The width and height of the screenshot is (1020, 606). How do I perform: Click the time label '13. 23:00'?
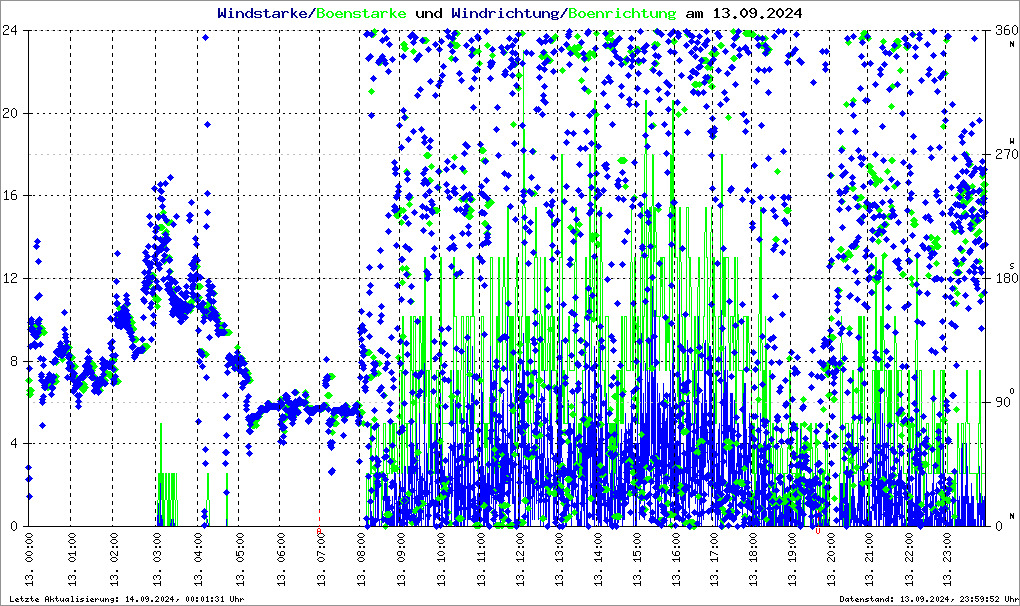coord(947,560)
